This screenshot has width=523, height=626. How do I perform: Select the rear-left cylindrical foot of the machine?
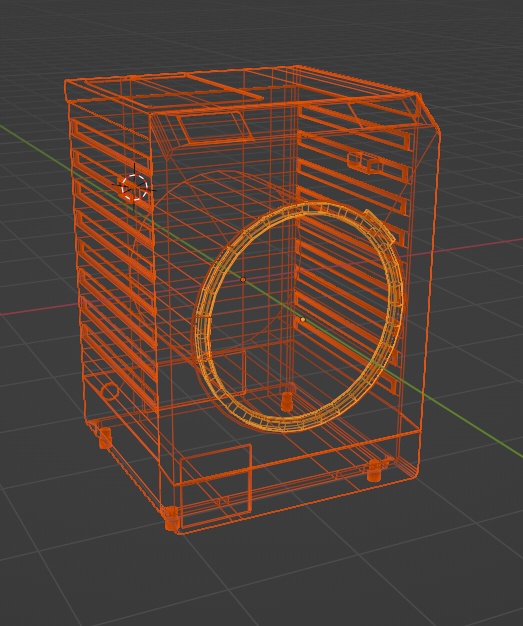tap(105, 438)
